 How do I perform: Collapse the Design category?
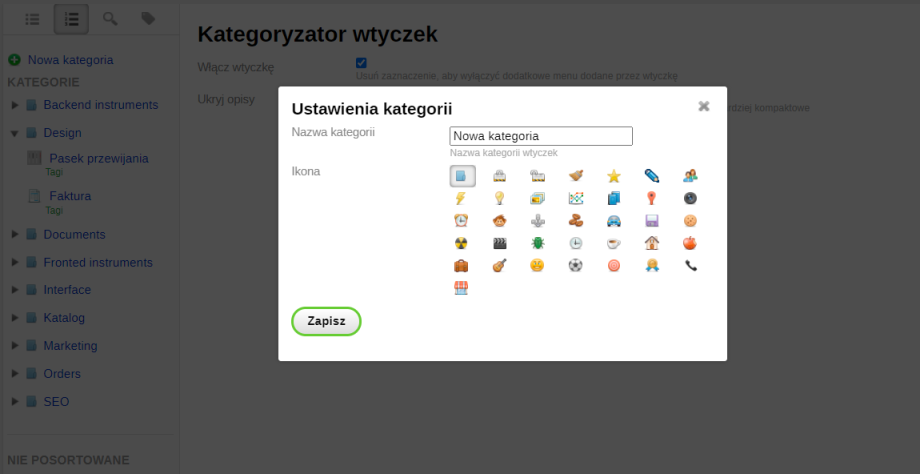tap(15, 133)
